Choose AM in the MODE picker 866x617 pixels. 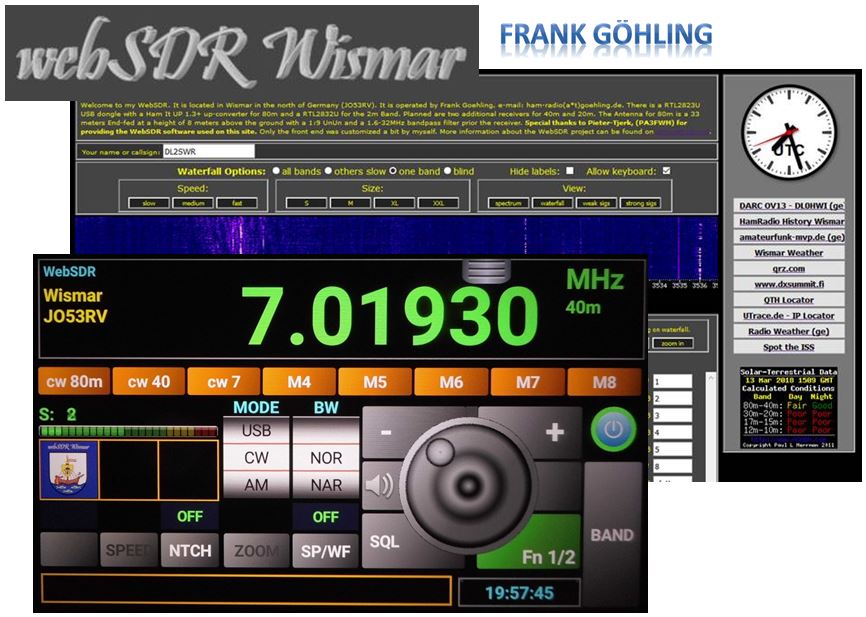(x=256, y=484)
